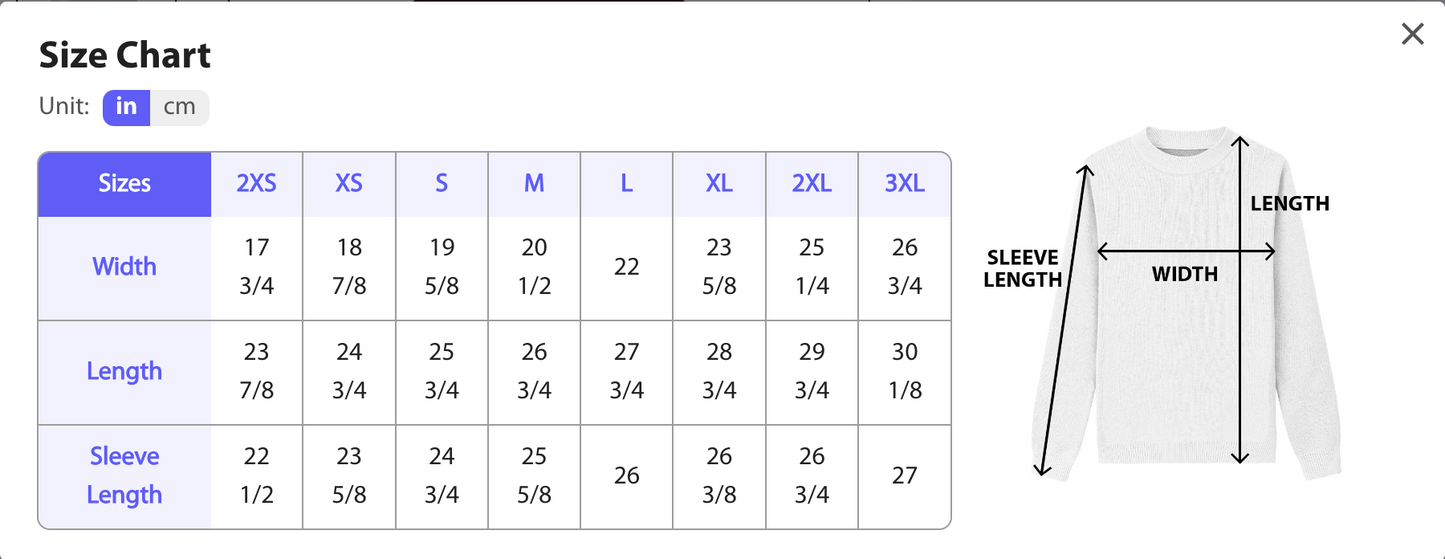The width and height of the screenshot is (1445, 559).
Task: Select the 3XL size column header
Action: click(x=905, y=184)
